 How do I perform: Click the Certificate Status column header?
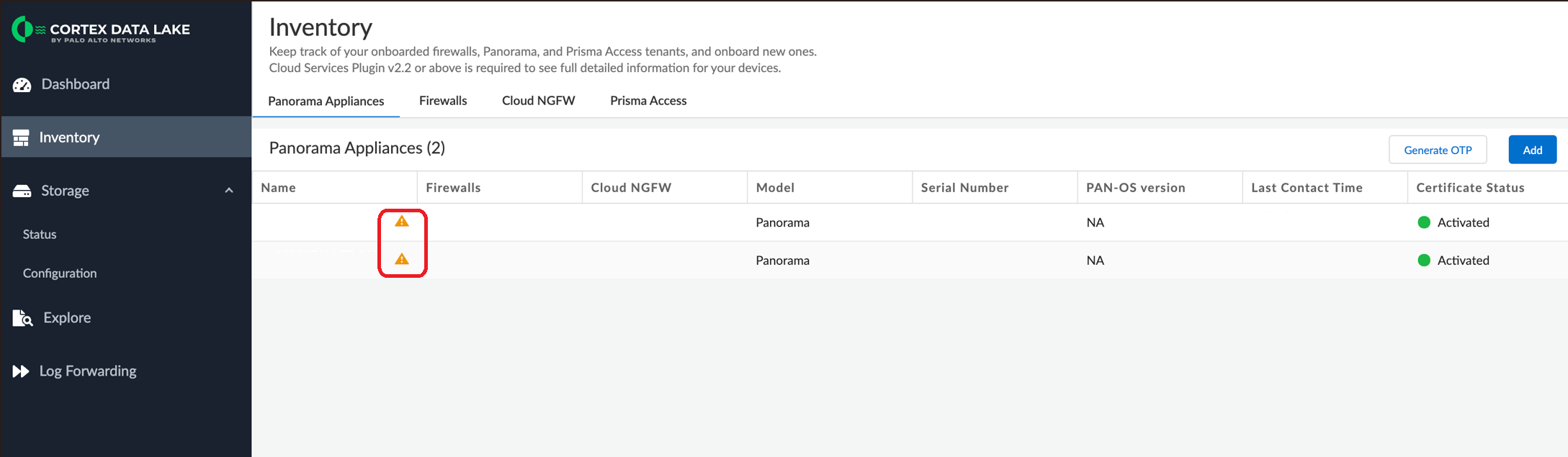1470,188
